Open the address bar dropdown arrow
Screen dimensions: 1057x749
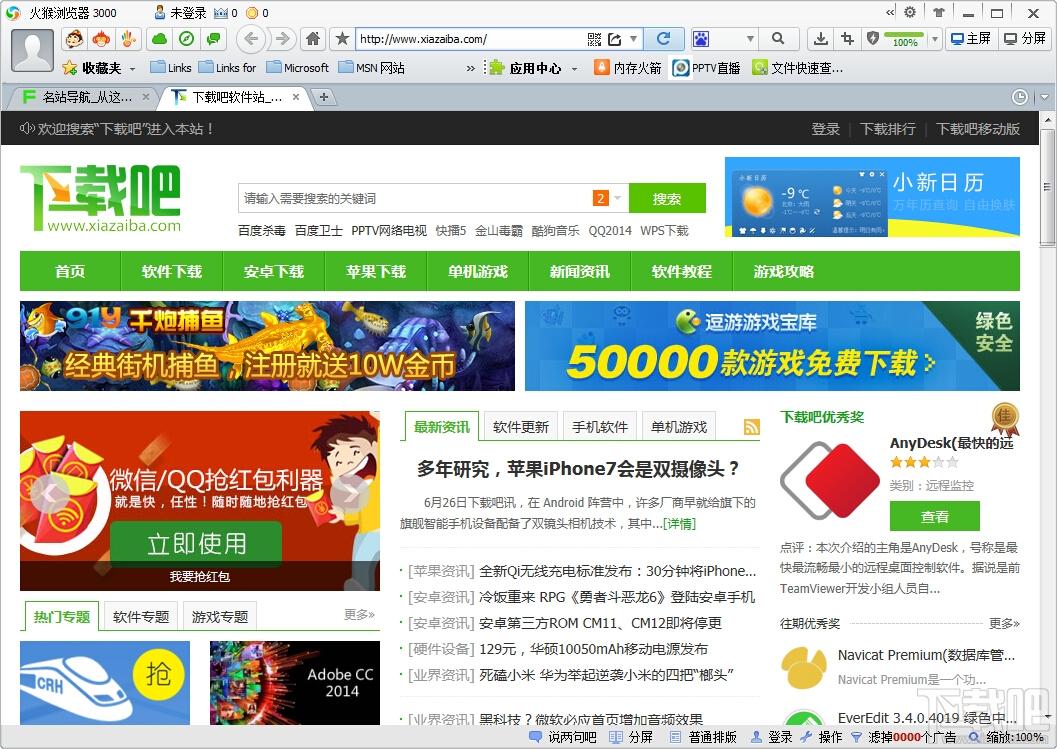pos(634,39)
